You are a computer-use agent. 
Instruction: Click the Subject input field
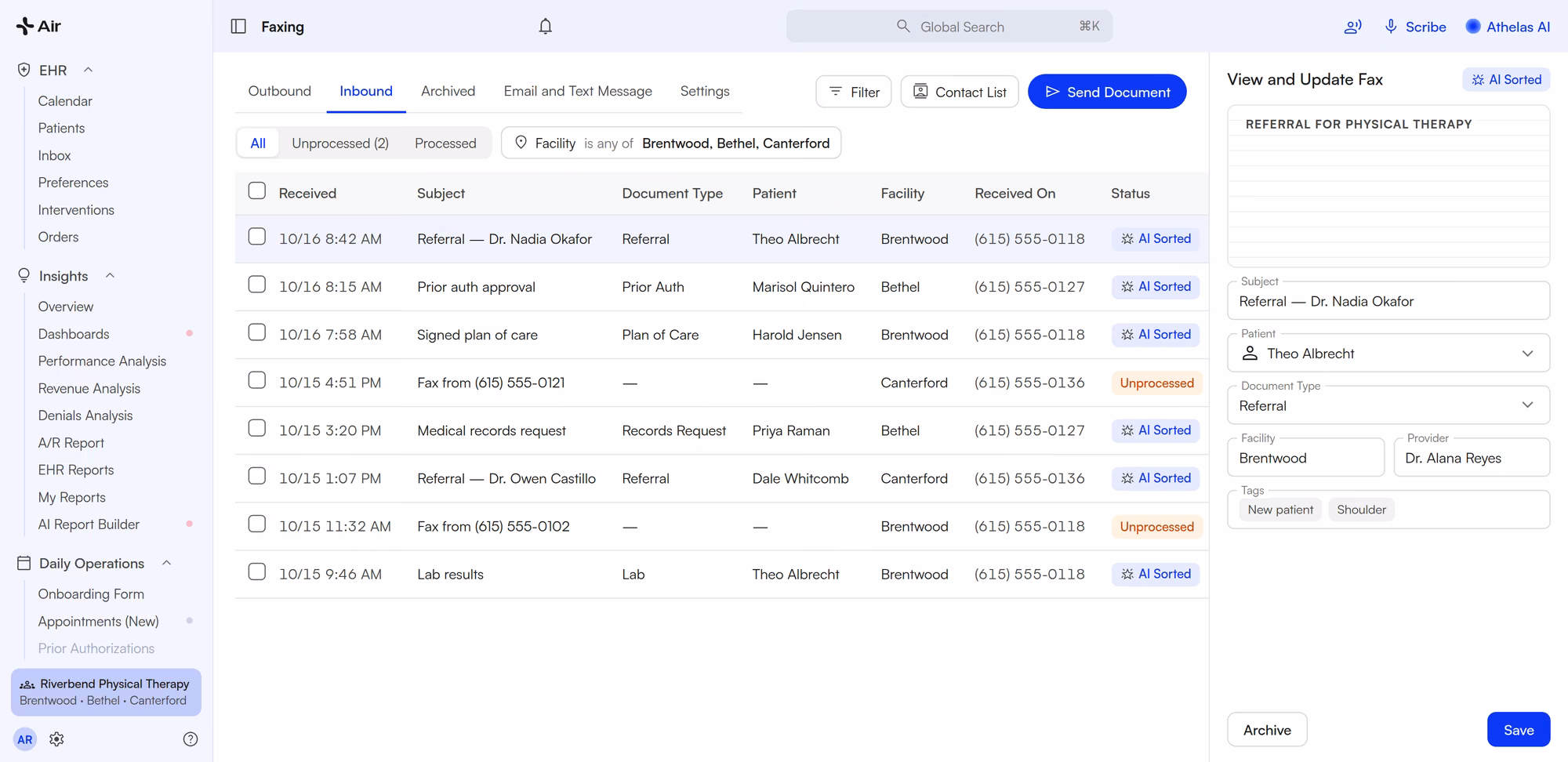click(x=1388, y=301)
